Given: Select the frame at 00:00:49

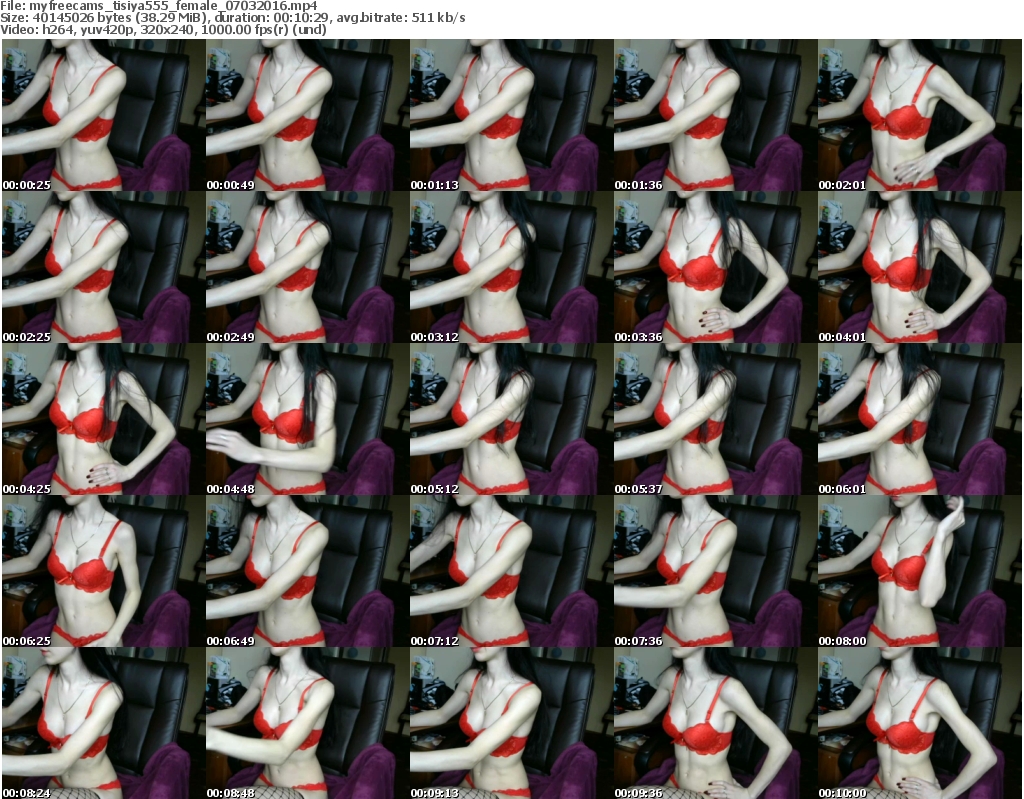Looking at the screenshot, I should pos(308,115).
